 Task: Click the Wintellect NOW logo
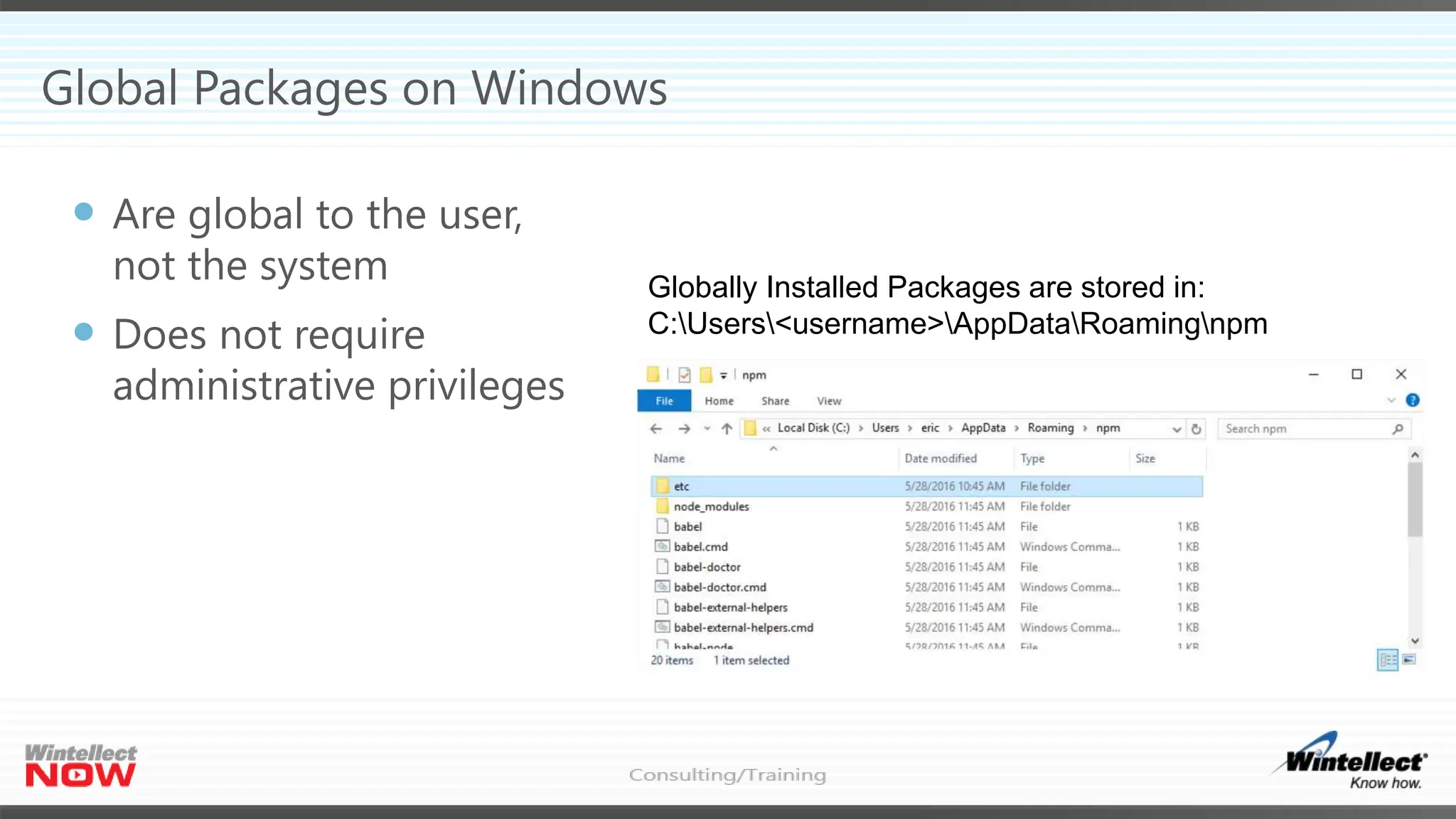click(x=80, y=766)
